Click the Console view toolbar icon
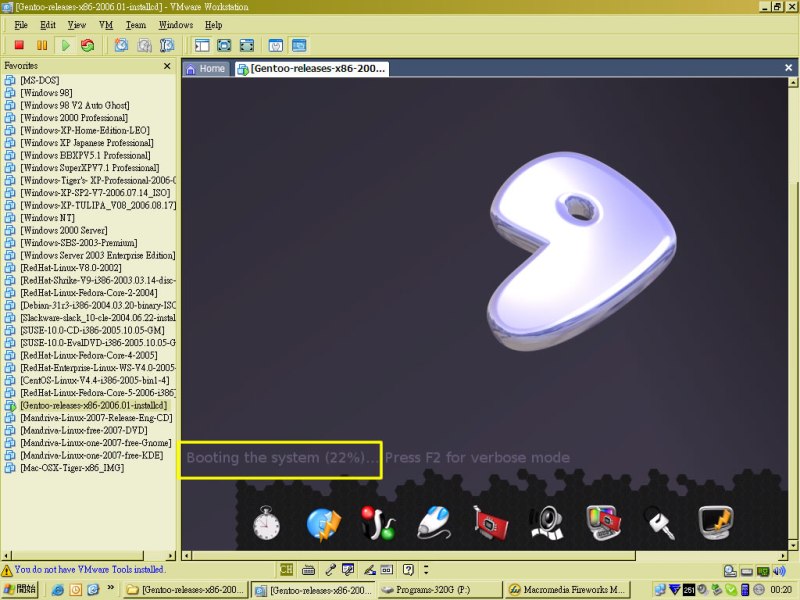 tap(299, 45)
